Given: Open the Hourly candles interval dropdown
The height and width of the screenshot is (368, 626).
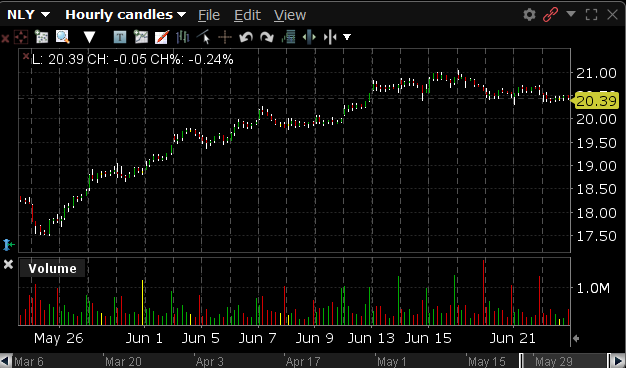Looking at the screenshot, I should (125, 15).
